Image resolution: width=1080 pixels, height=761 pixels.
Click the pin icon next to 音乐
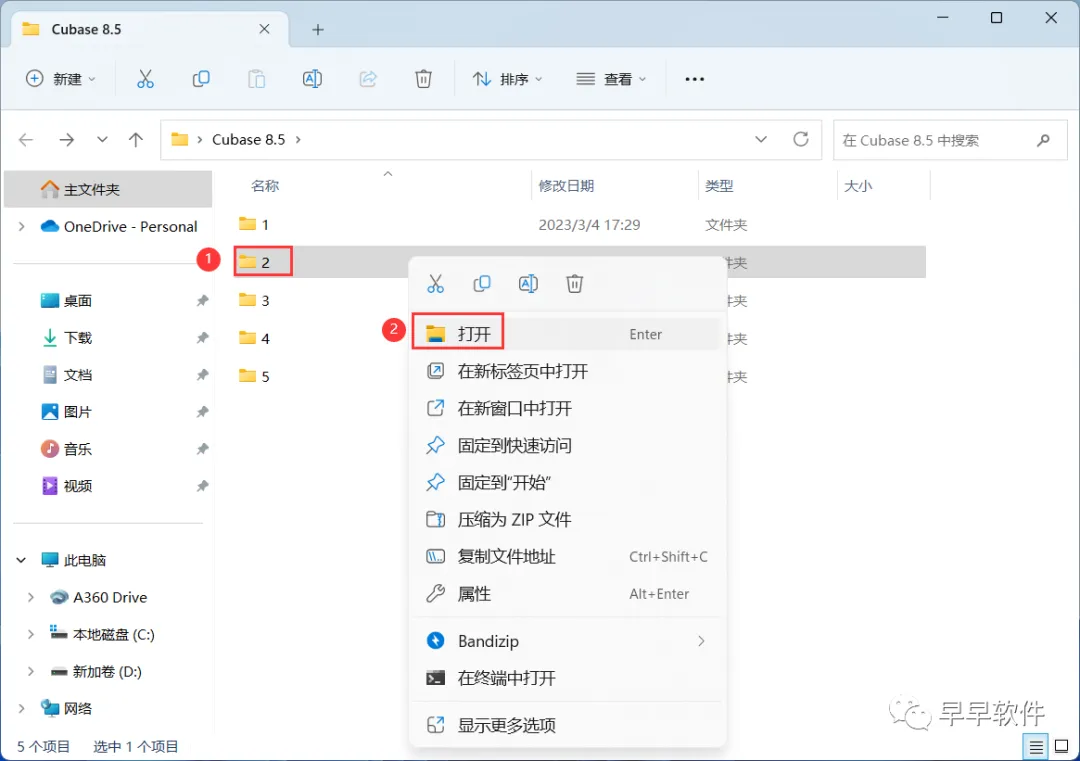pos(202,449)
